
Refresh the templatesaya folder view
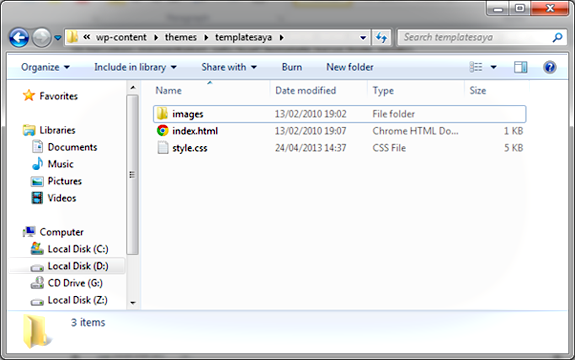[x=382, y=37]
